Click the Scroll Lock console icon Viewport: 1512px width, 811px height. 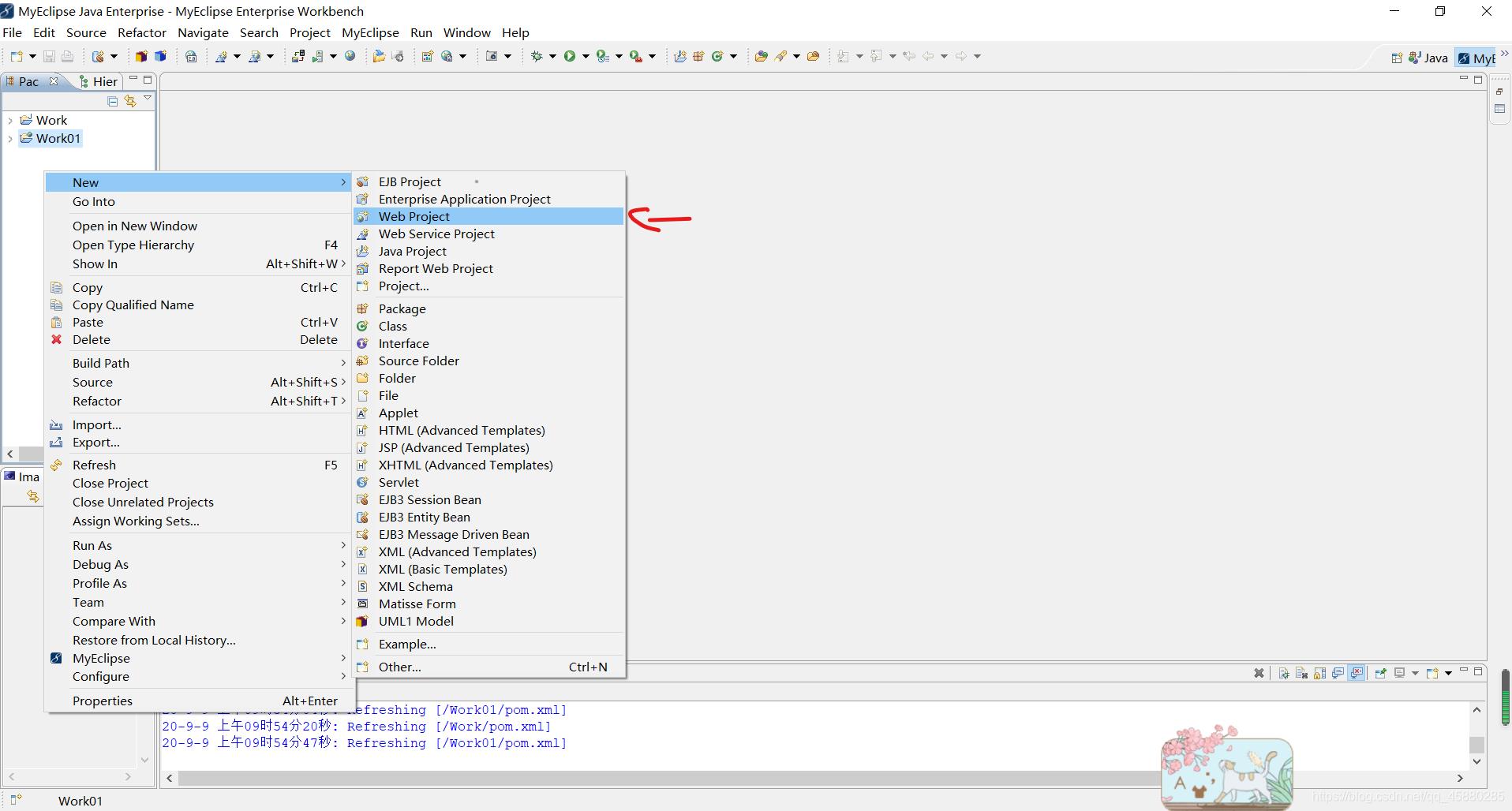tap(1320, 673)
